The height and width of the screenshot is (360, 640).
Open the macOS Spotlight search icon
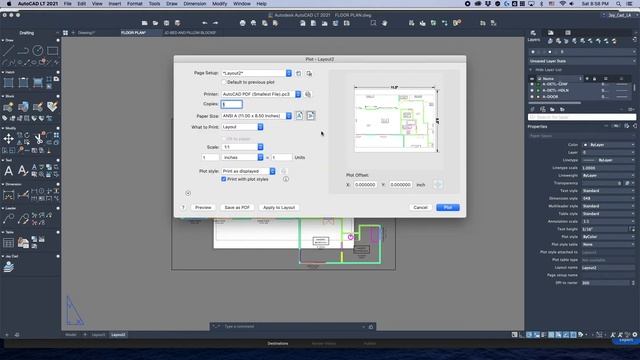619,4
